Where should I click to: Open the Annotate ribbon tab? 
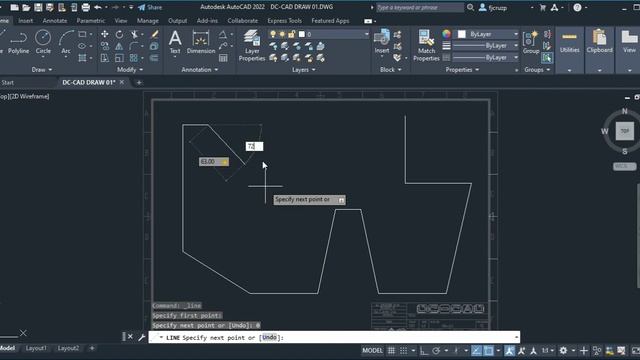tap(55, 20)
